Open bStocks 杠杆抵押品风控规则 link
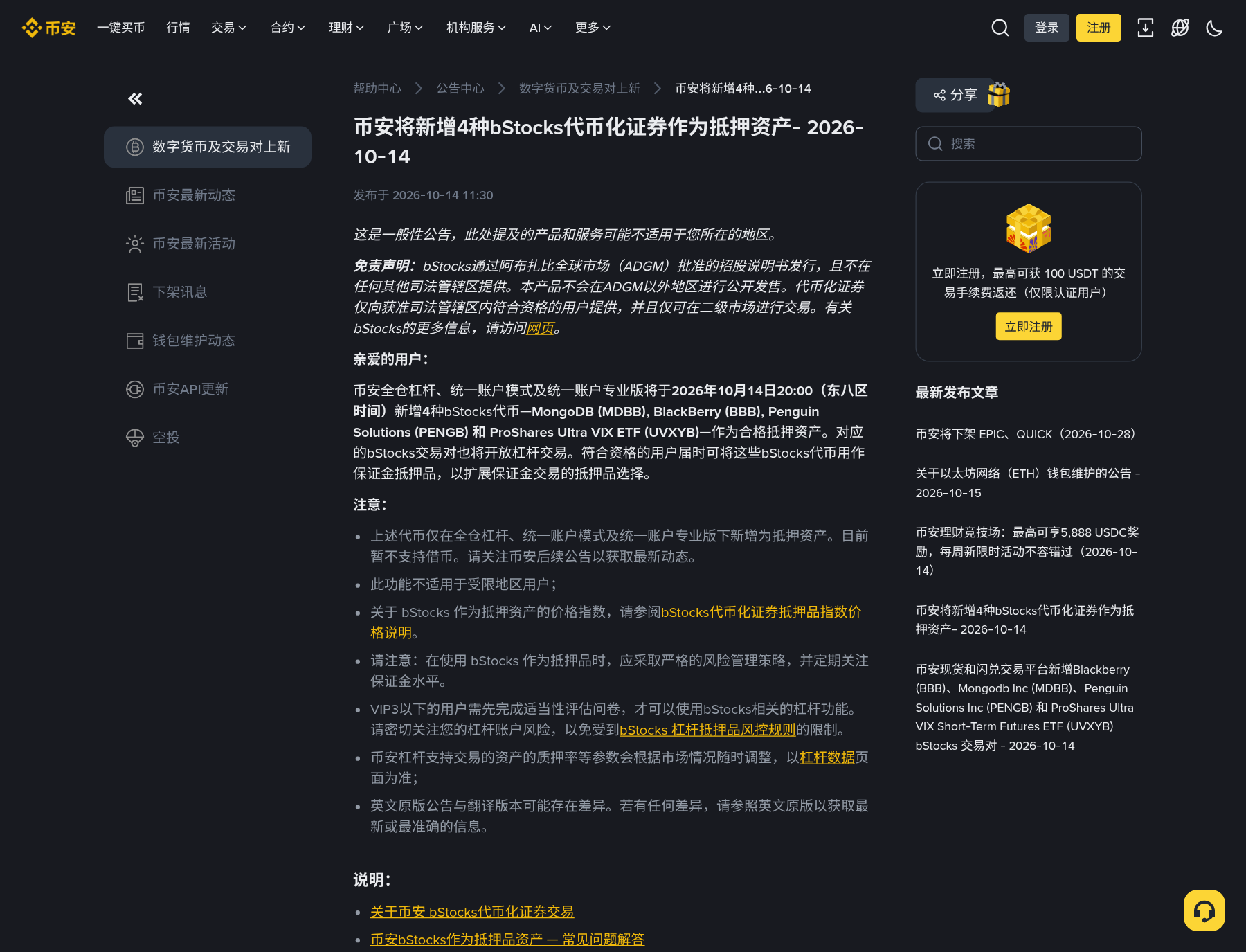This screenshot has width=1246, height=952. click(x=707, y=730)
